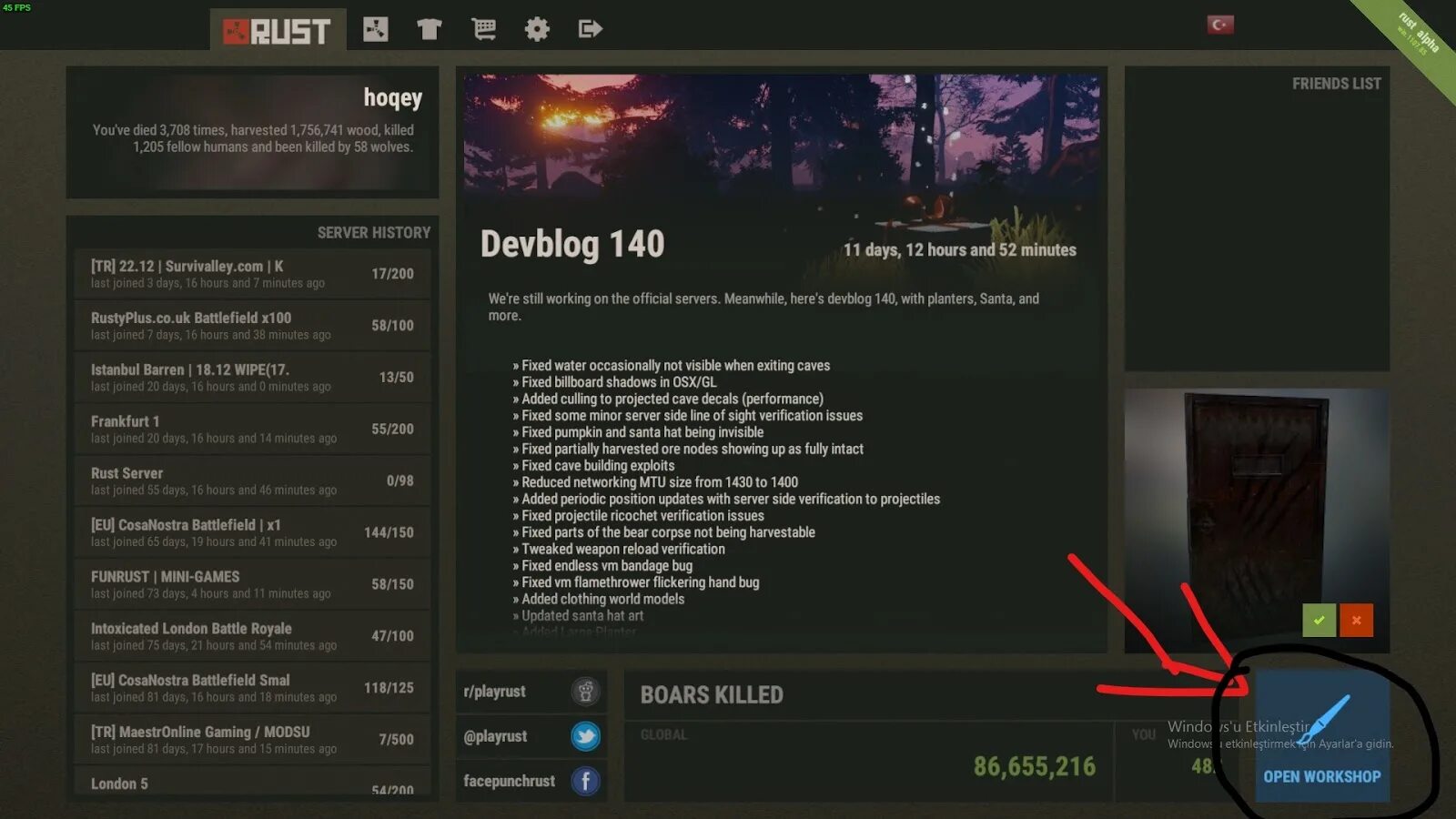Open the item store cart icon
The width and height of the screenshot is (1456, 819).
click(x=483, y=29)
